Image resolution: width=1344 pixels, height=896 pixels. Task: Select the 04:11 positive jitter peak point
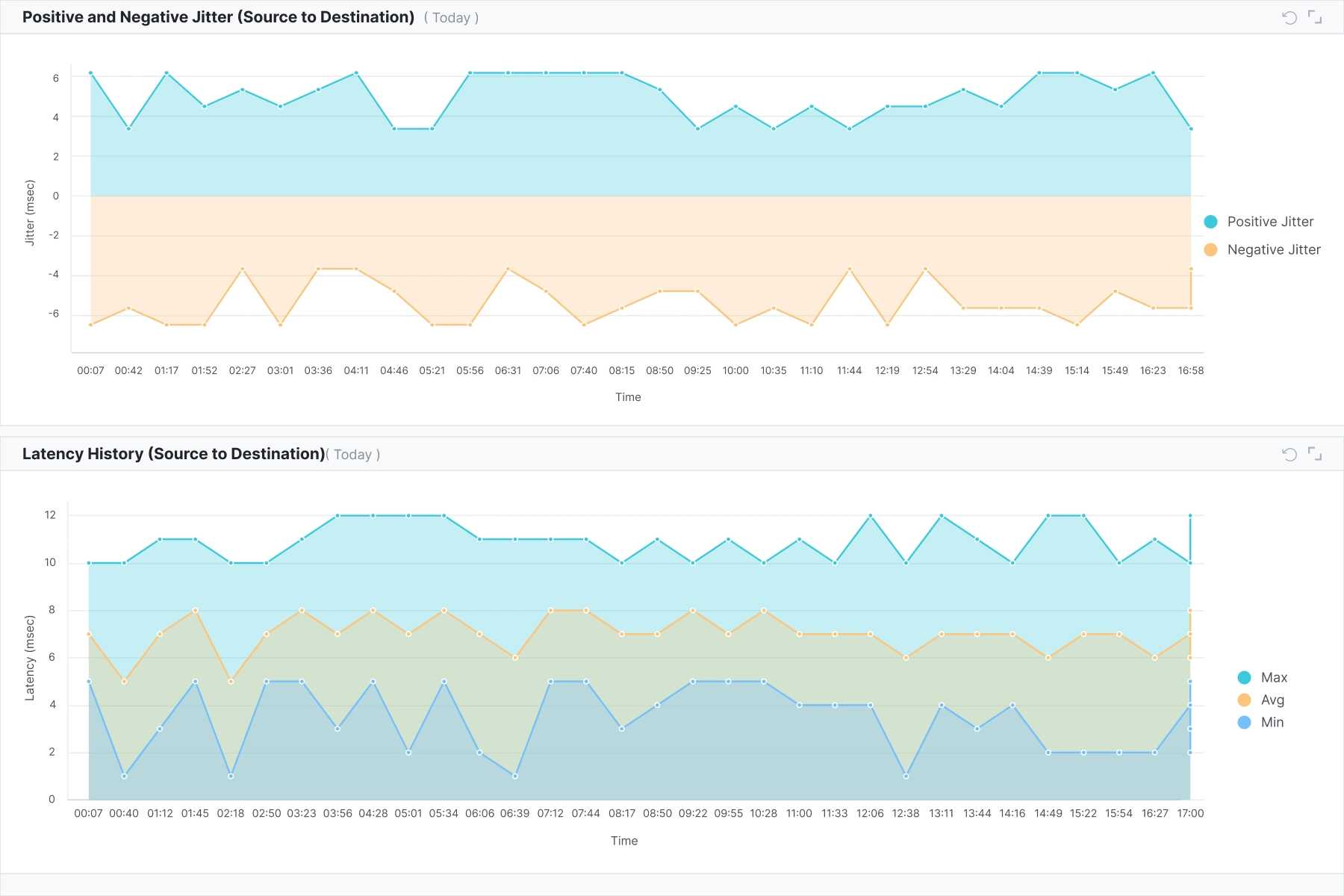point(356,73)
